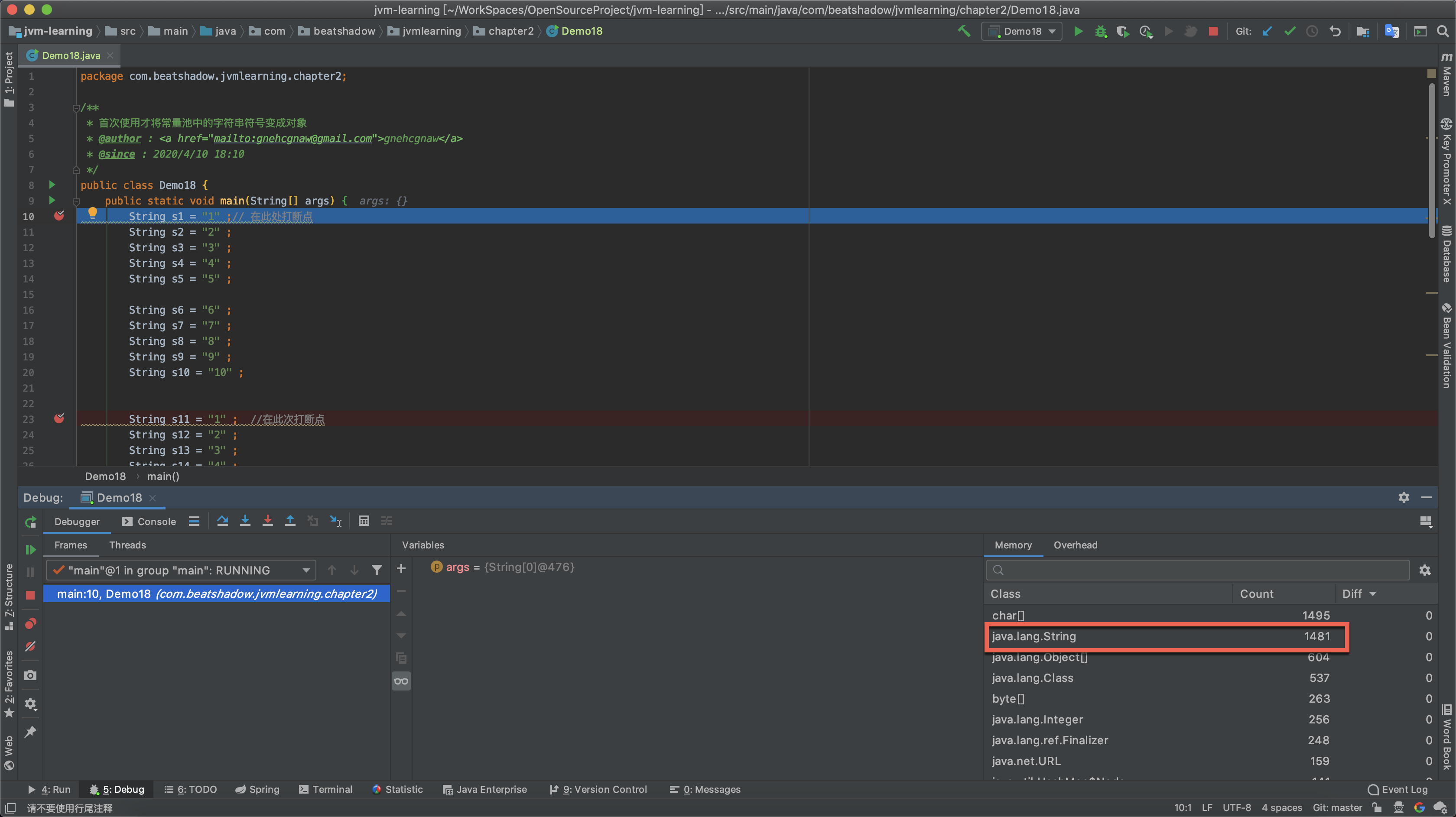1456x817 pixels.
Task: Toggle the Mute Breakpoints button
Action: (x=30, y=646)
